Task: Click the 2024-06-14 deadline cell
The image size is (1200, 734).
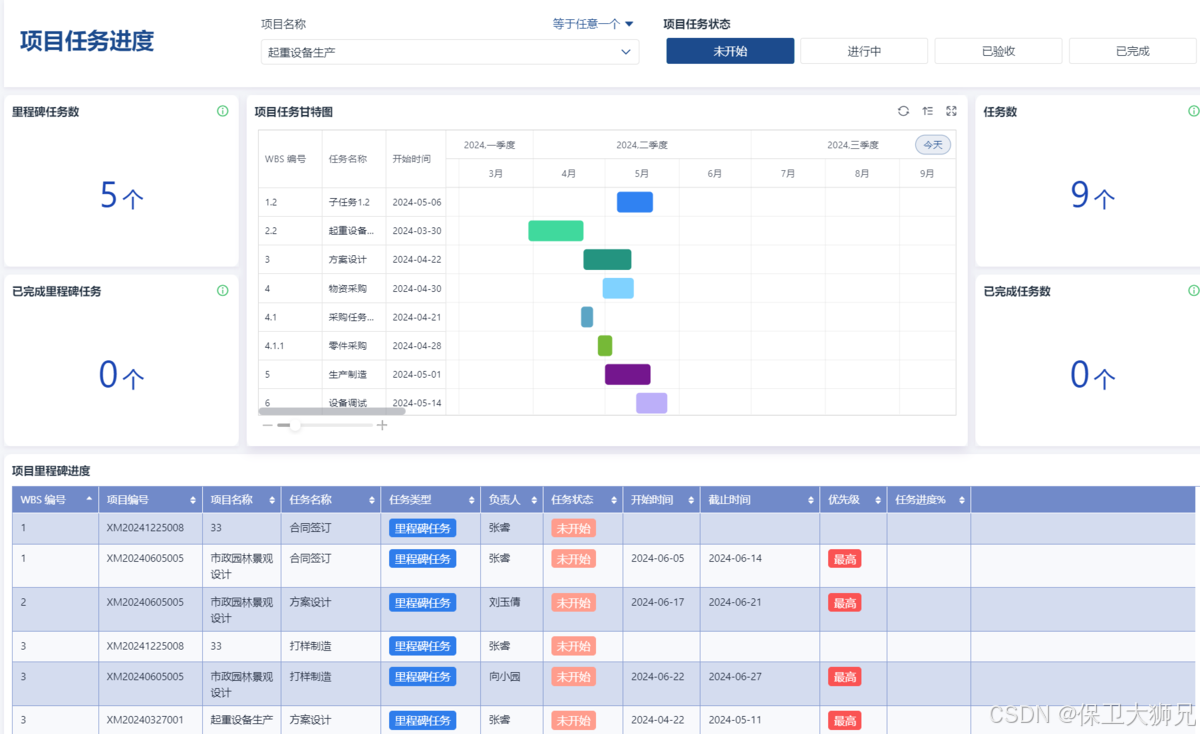Action: [735, 558]
